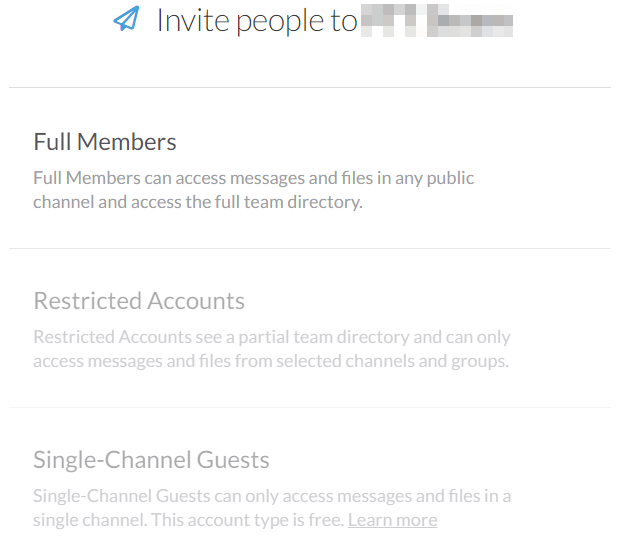Image resolution: width=619 pixels, height=556 pixels.
Task: Select the Full Members heading
Action: (105, 142)
